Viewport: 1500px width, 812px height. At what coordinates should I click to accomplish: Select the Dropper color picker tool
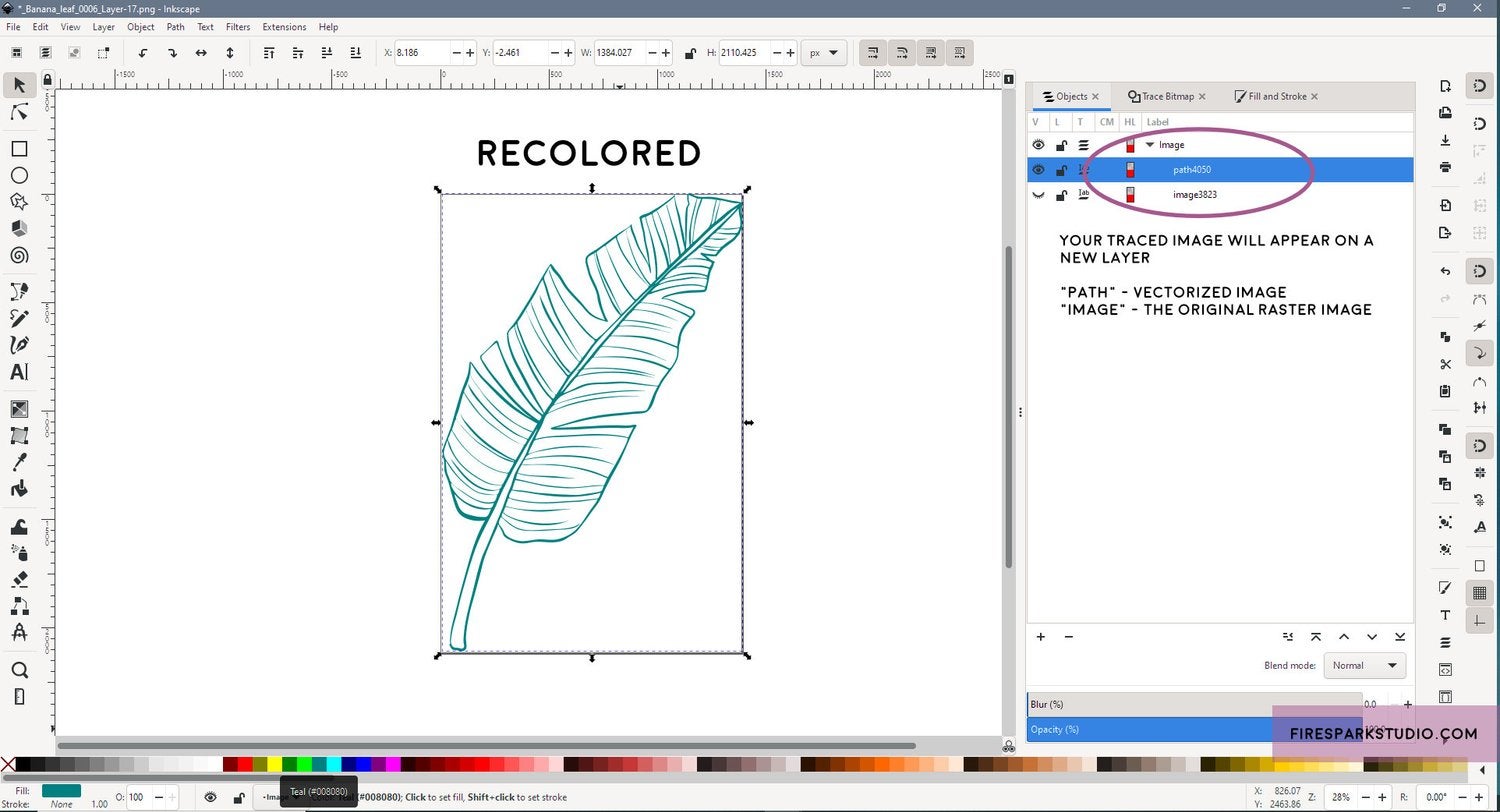tap(19, 462)
